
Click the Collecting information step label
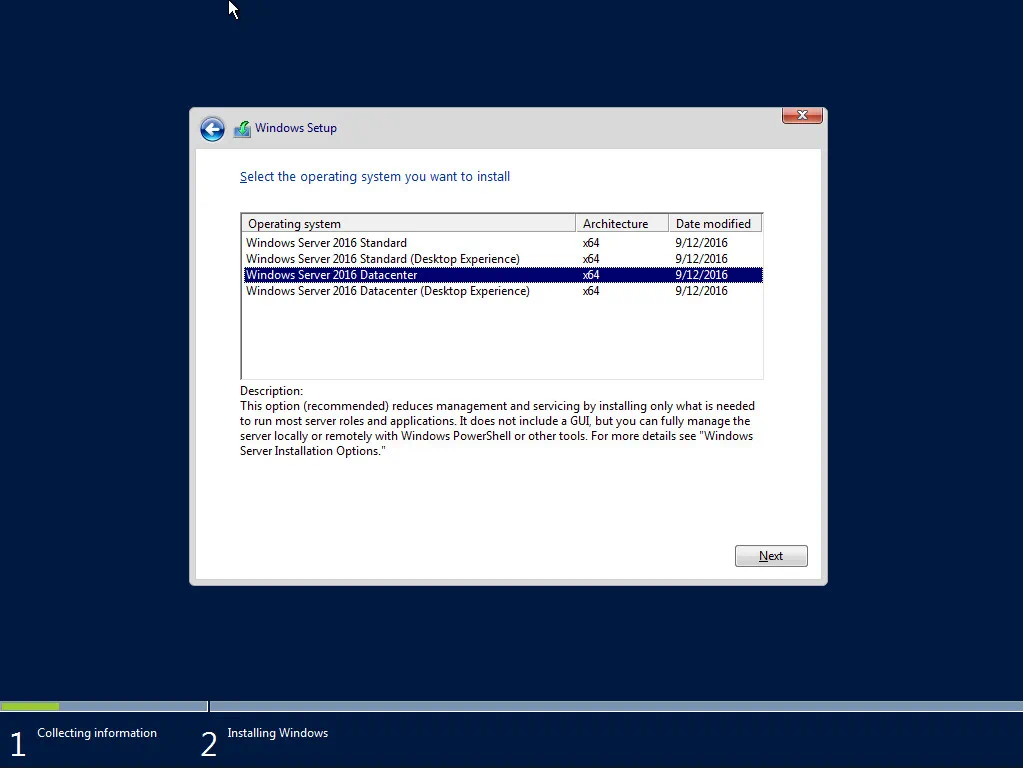click(x=96, y=733)
